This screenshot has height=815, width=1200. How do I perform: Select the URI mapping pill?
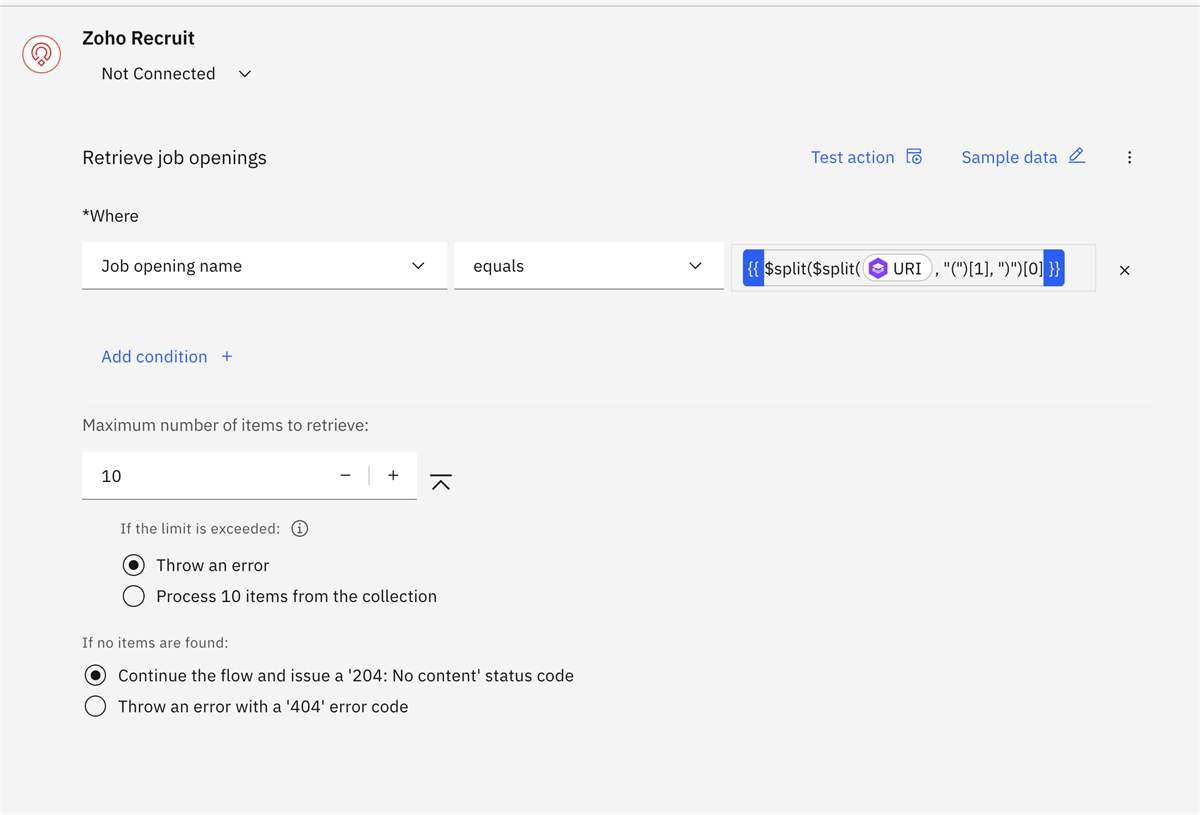click(897, 268)
